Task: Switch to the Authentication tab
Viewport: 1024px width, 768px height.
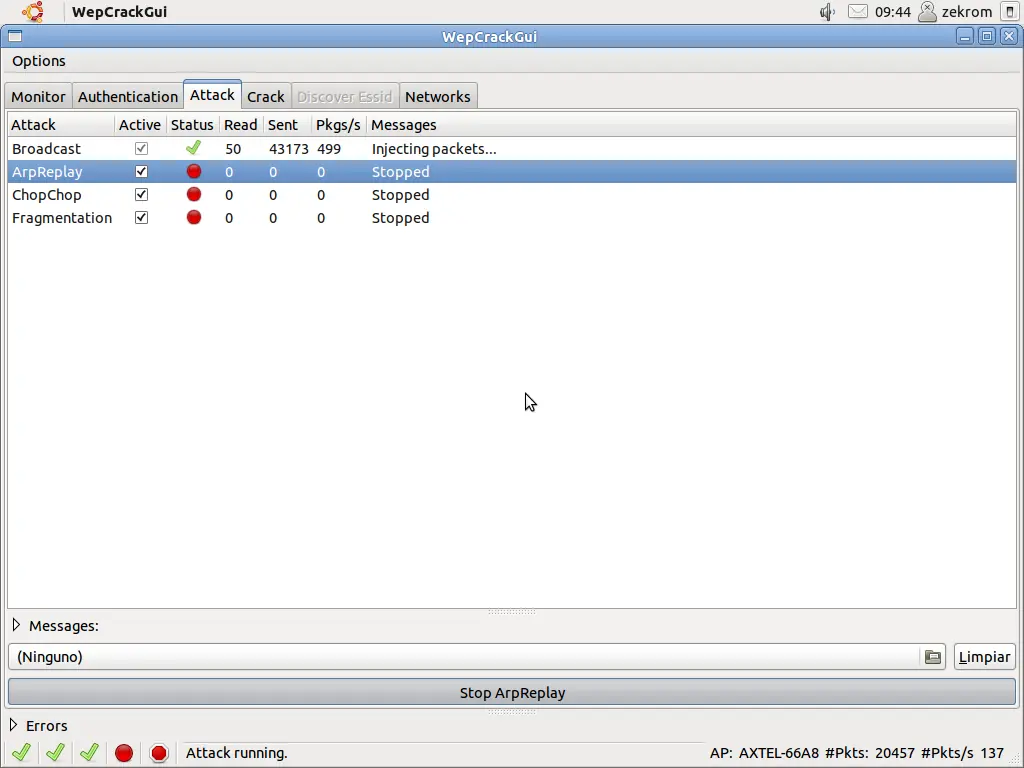Action: [128, 97]
